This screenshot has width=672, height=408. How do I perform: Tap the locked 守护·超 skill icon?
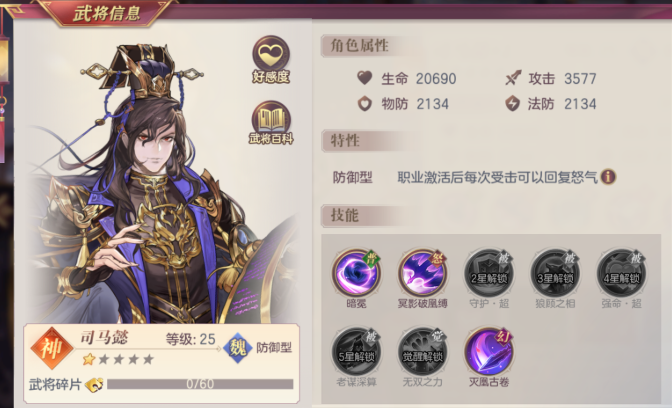pos(489,273)
